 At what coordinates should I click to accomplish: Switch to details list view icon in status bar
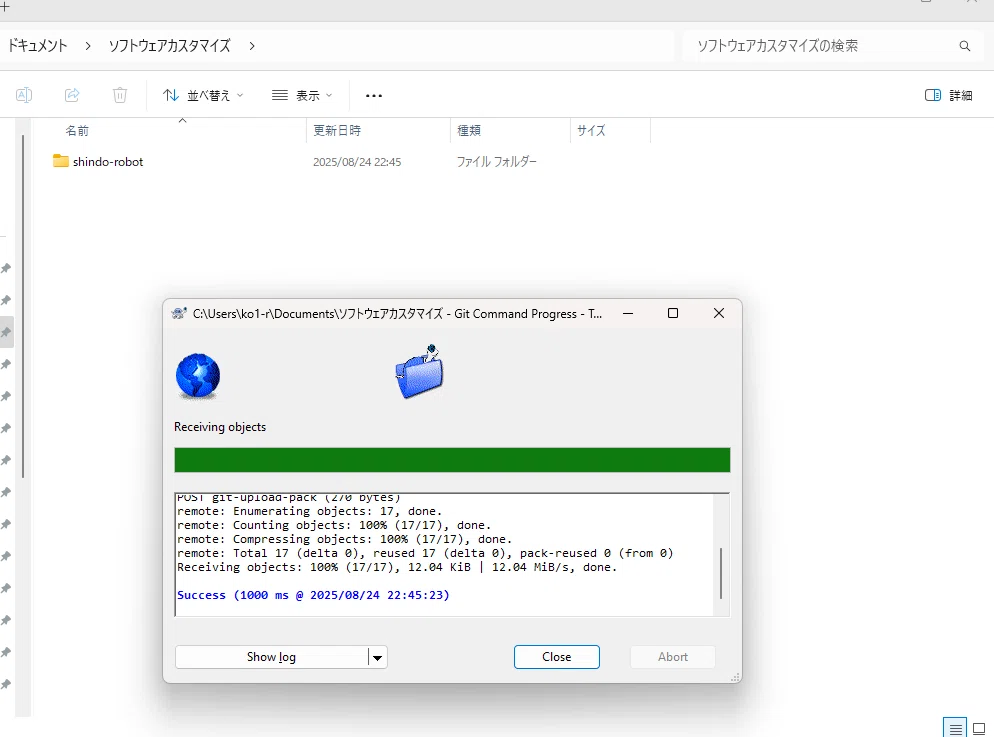tap(955, 729)
